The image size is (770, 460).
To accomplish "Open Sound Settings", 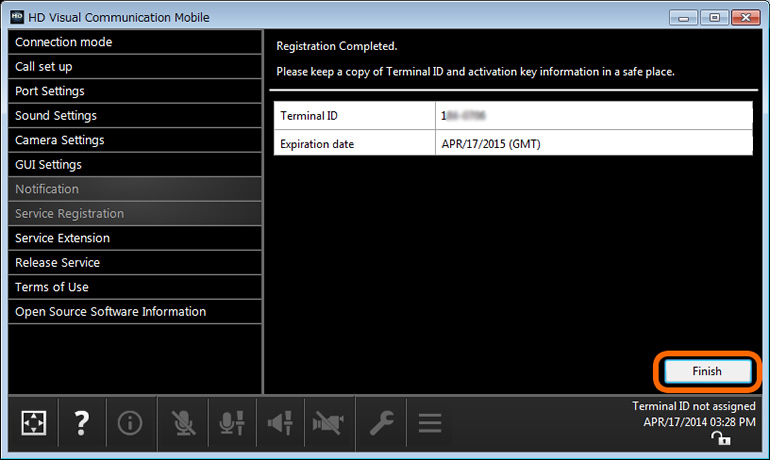I will coord(135,116).
